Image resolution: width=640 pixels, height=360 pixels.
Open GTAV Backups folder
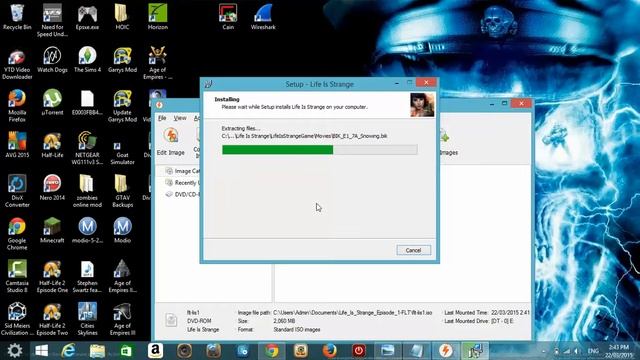tap(122, 191)
